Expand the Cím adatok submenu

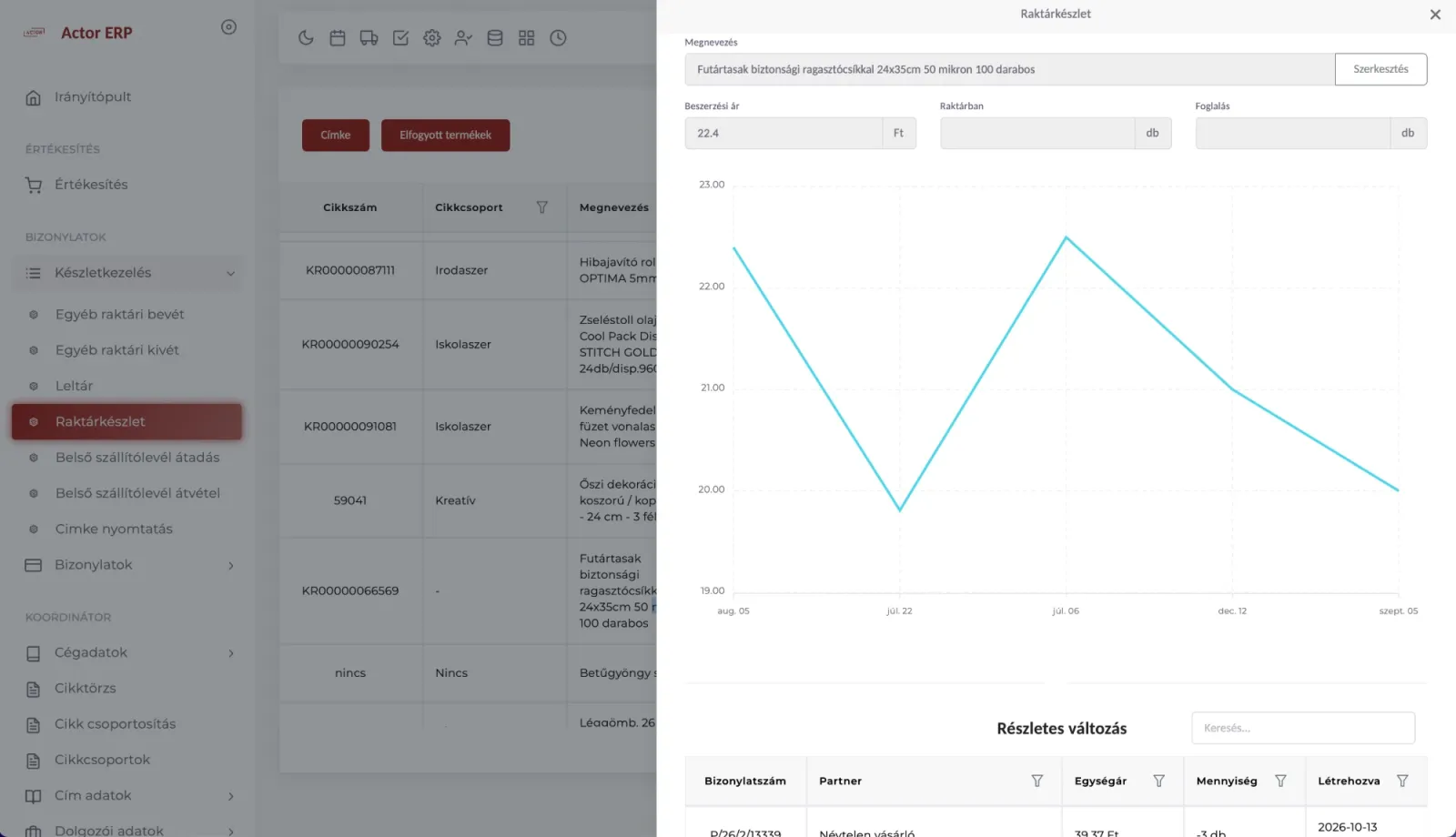click(127, 796)
